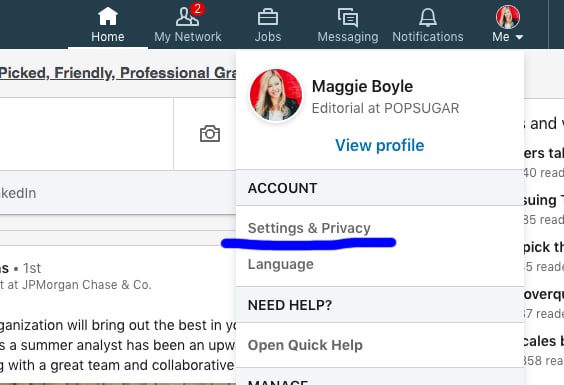Open the Messaging chat icon

[x=348, y=17]
